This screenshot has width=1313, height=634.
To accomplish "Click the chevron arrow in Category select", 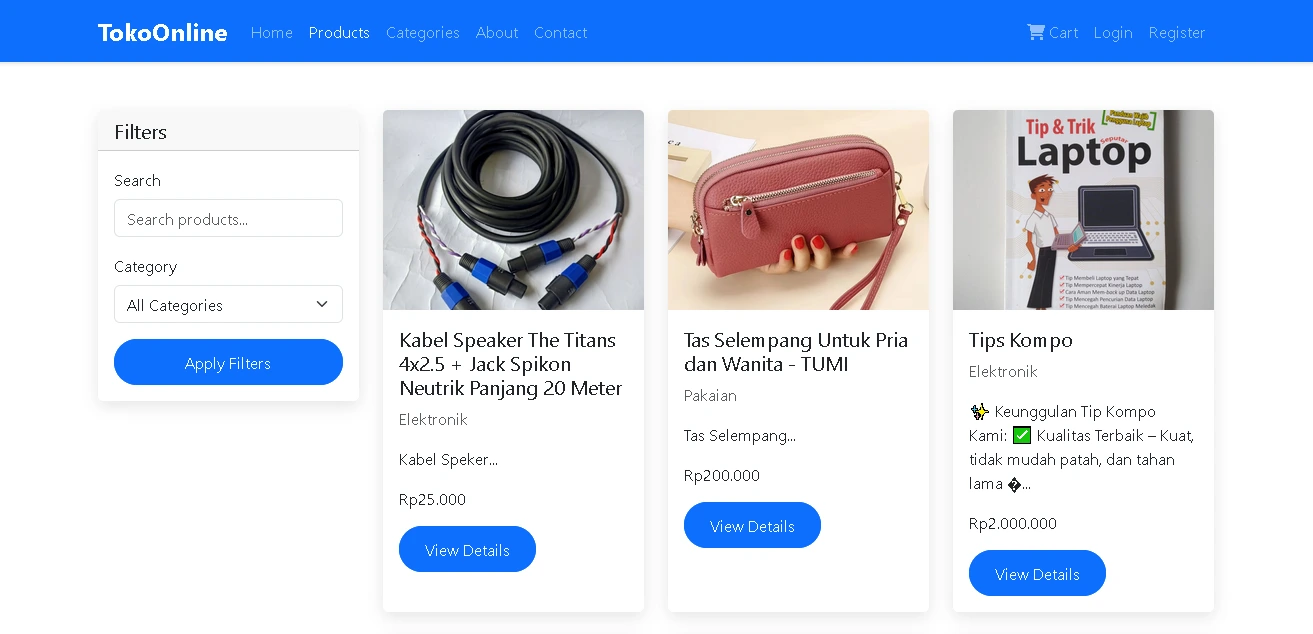I will click(x=322, y=305).
